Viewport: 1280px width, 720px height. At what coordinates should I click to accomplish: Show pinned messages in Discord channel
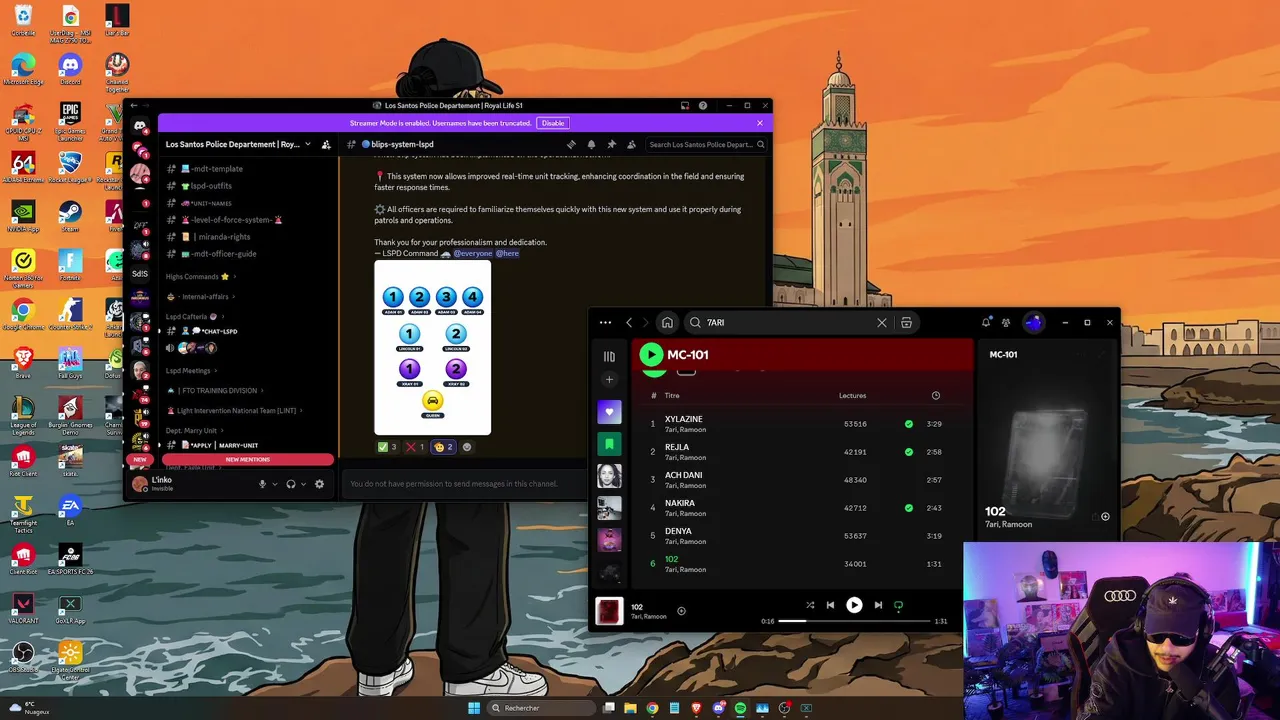coord(611,144)
